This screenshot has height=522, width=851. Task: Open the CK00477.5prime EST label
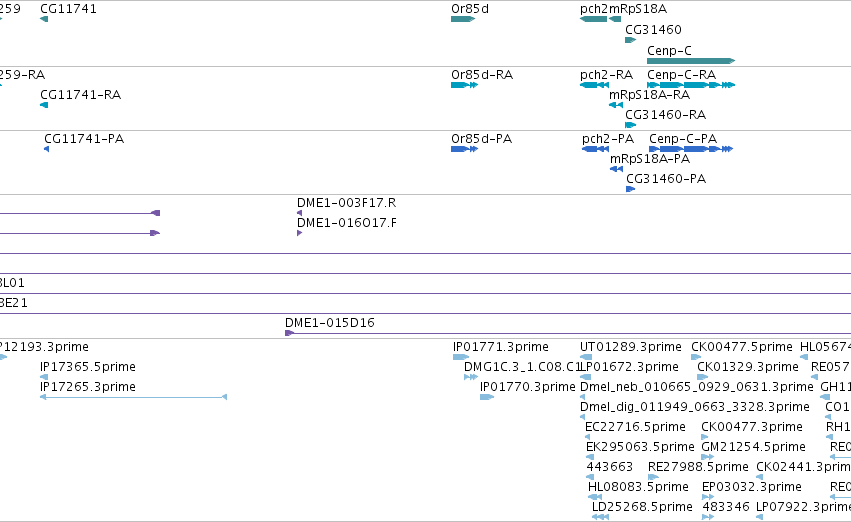[x=741, y=346]
